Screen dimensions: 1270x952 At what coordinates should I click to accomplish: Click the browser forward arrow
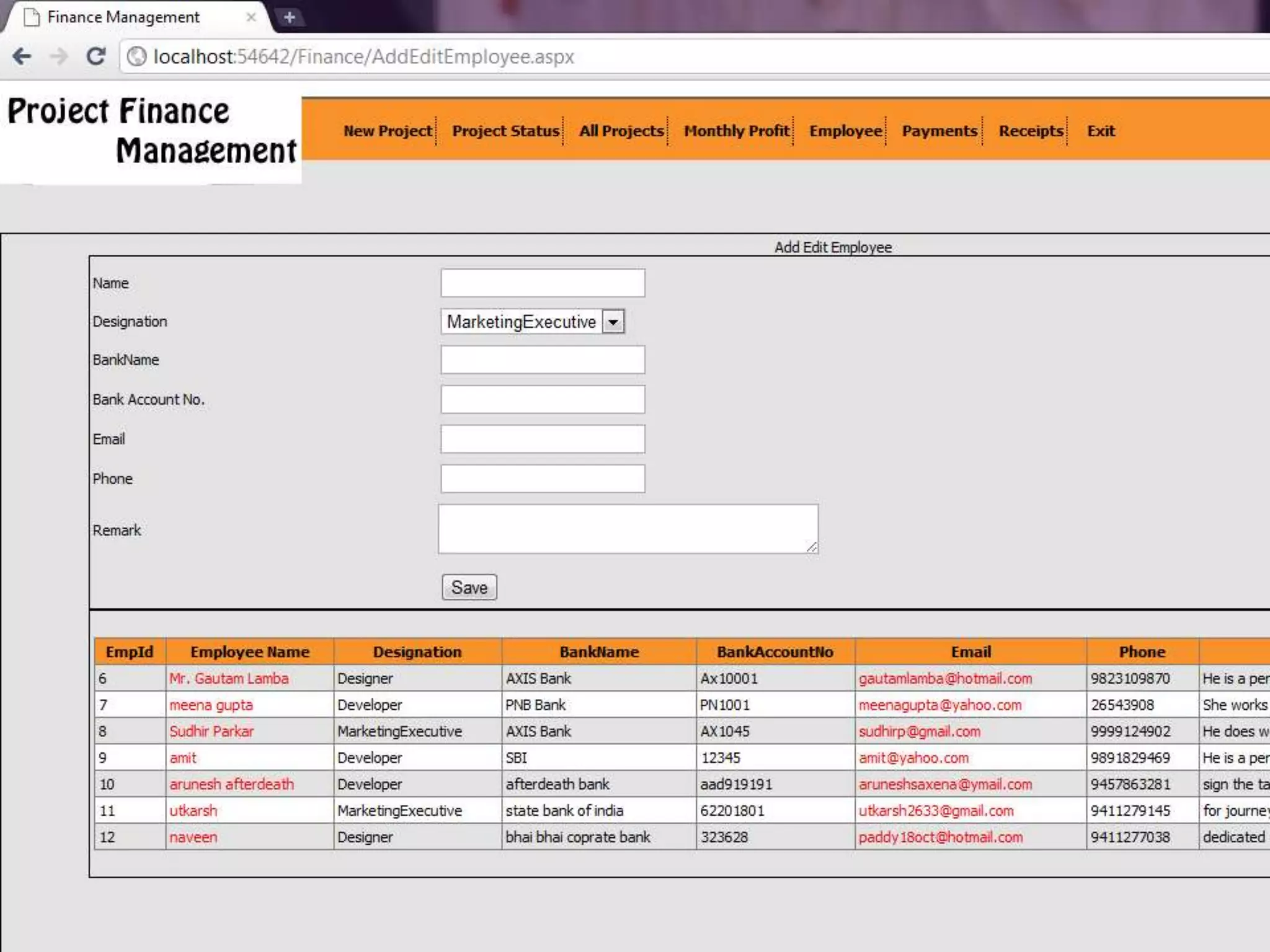click(x=60, y=56)
